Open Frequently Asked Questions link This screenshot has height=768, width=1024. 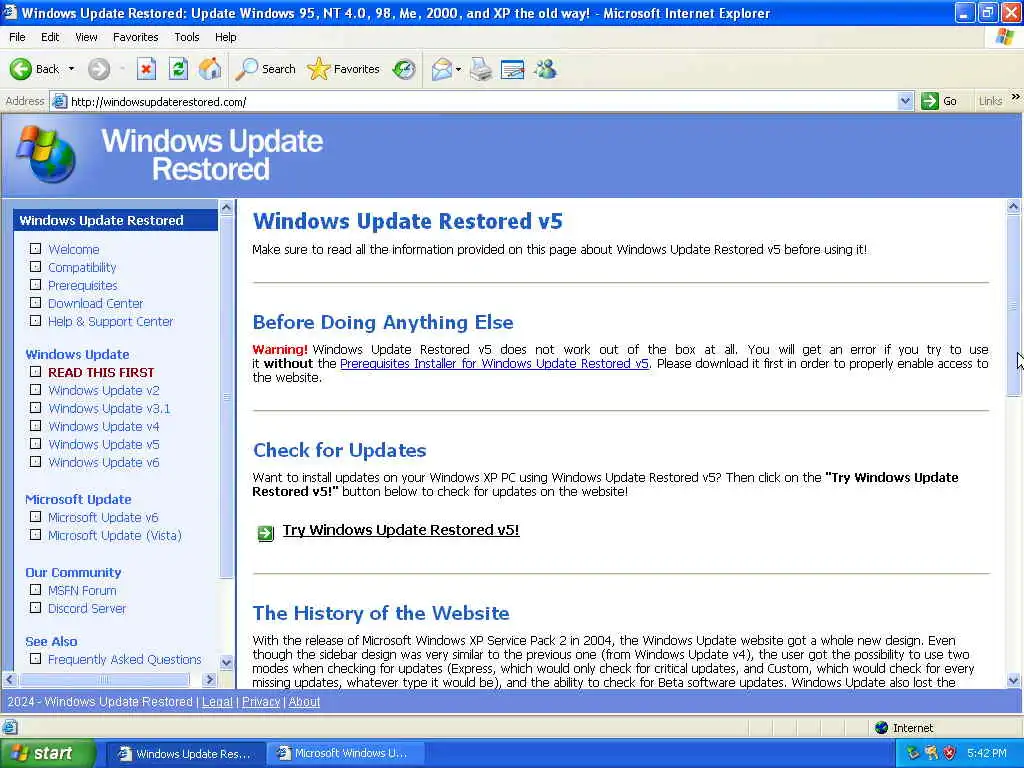click(125, 660)
